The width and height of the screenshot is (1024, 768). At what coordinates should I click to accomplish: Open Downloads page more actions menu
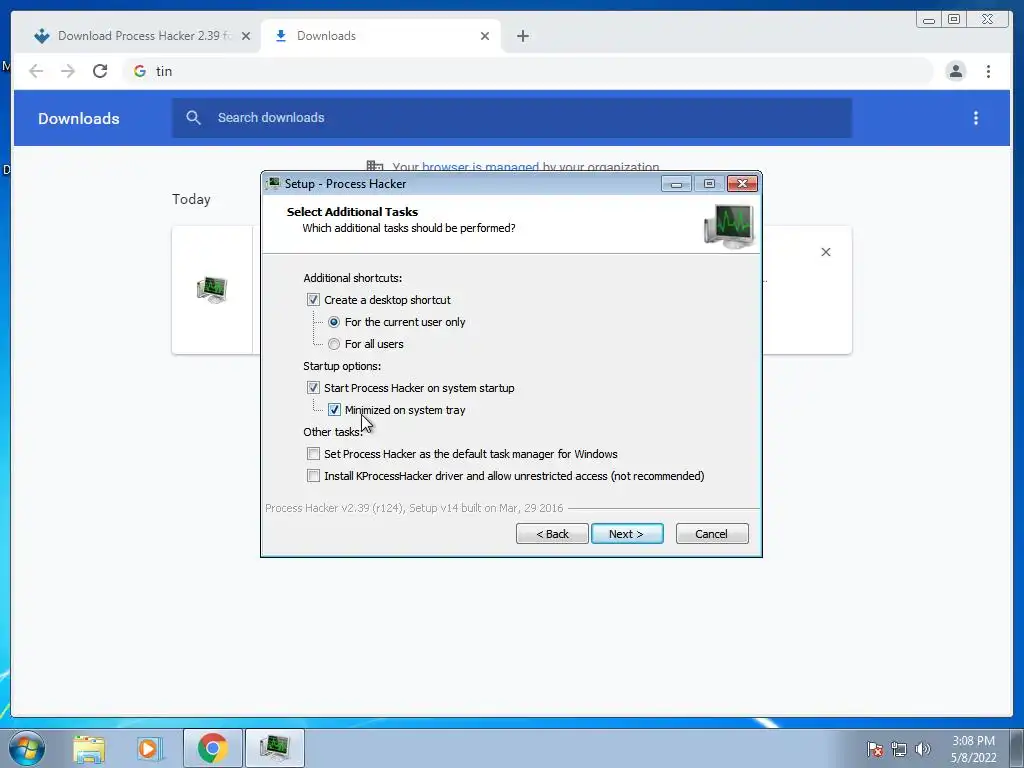(x=976, y=118)
